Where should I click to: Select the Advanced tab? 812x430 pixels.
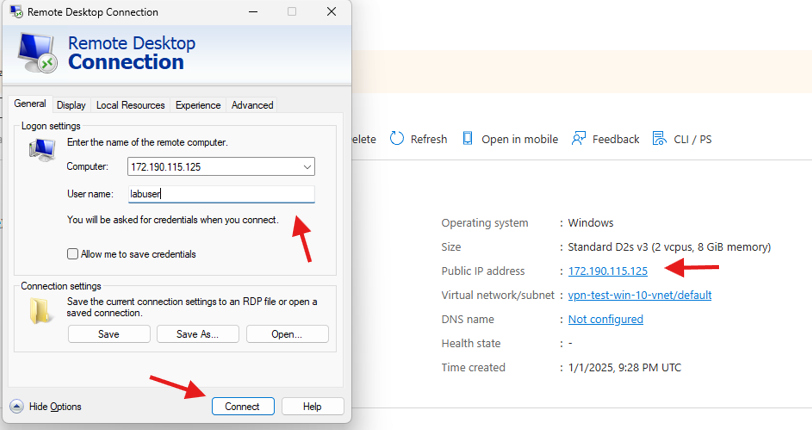(252, 105)
